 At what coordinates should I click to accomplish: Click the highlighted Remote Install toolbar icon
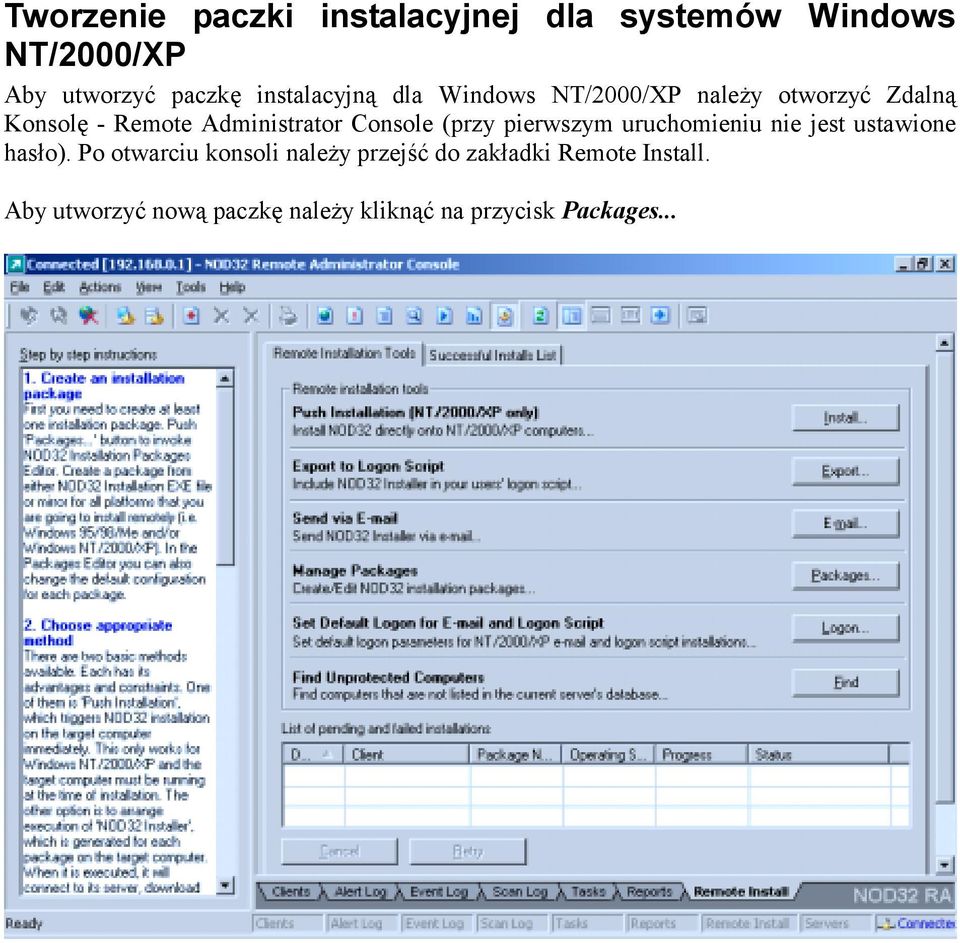(x=504, y=316)
